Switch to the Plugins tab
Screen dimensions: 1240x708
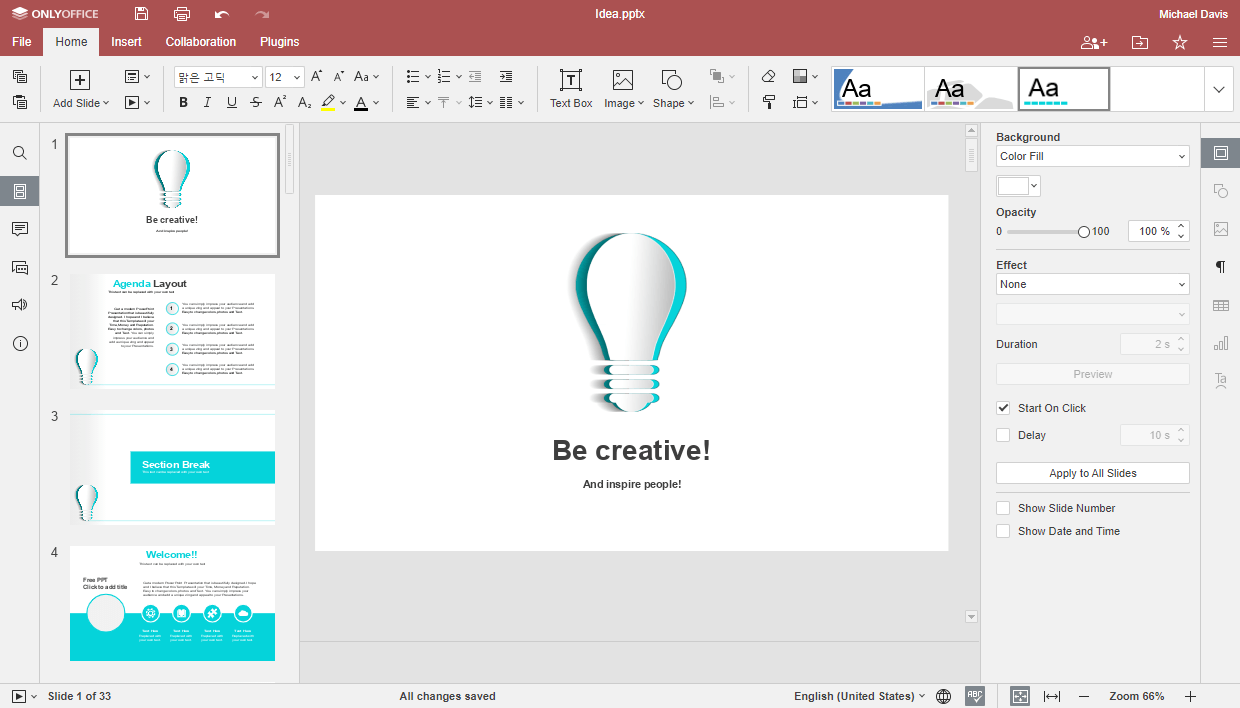click(x=280, y=42)
